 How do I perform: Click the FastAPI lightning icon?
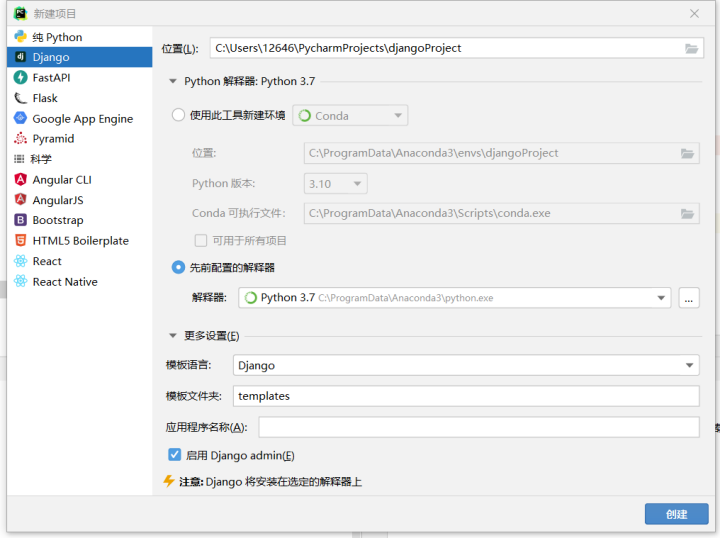point(20,77)
